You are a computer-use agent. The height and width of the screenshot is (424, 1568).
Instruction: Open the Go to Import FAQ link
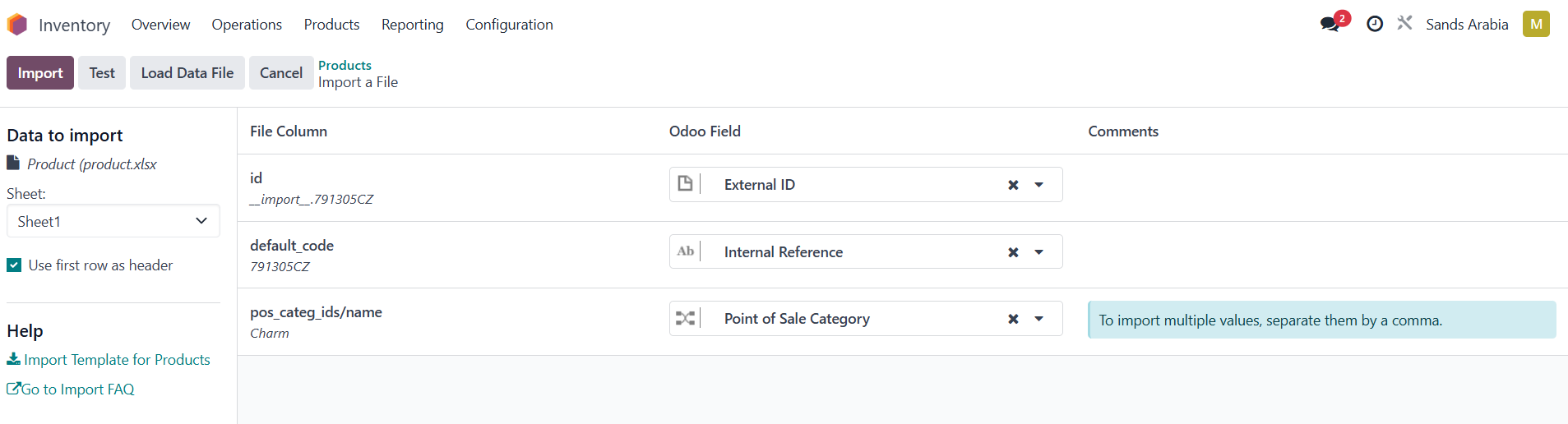coord(71,389)
